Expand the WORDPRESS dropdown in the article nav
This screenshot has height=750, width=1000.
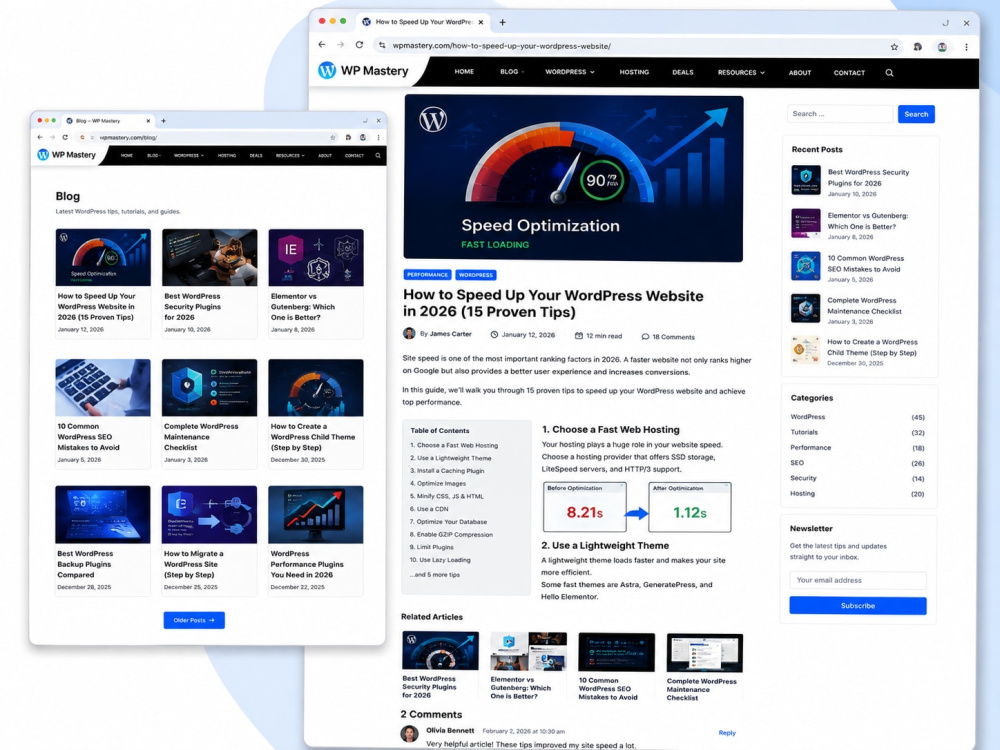570,72
